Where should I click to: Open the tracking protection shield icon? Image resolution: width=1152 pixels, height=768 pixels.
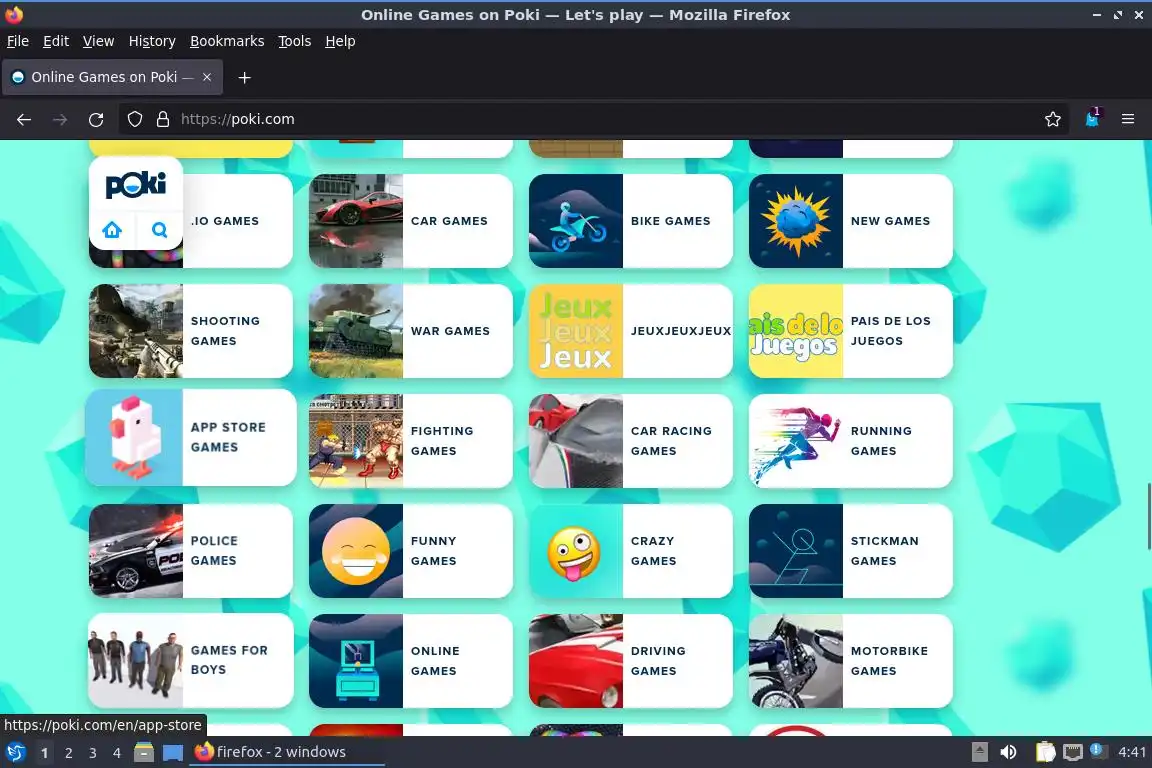point(134,119)
